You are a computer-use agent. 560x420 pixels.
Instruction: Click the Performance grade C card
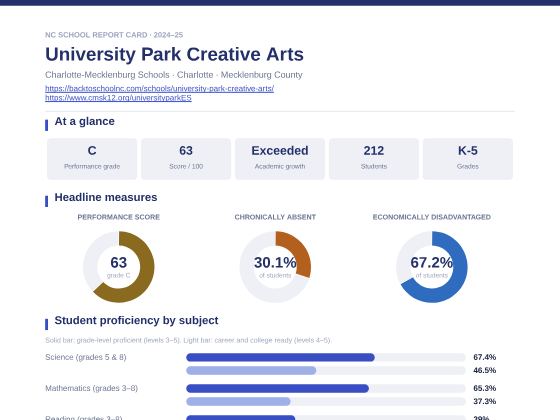coord(92,159)
